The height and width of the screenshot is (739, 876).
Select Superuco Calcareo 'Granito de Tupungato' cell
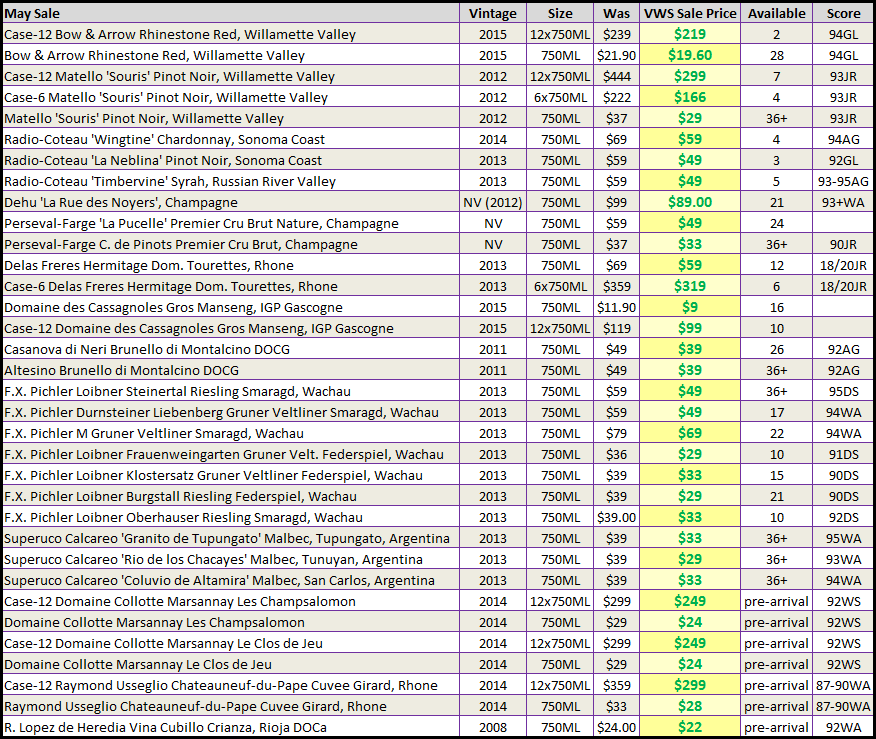(x=231, y=538)
